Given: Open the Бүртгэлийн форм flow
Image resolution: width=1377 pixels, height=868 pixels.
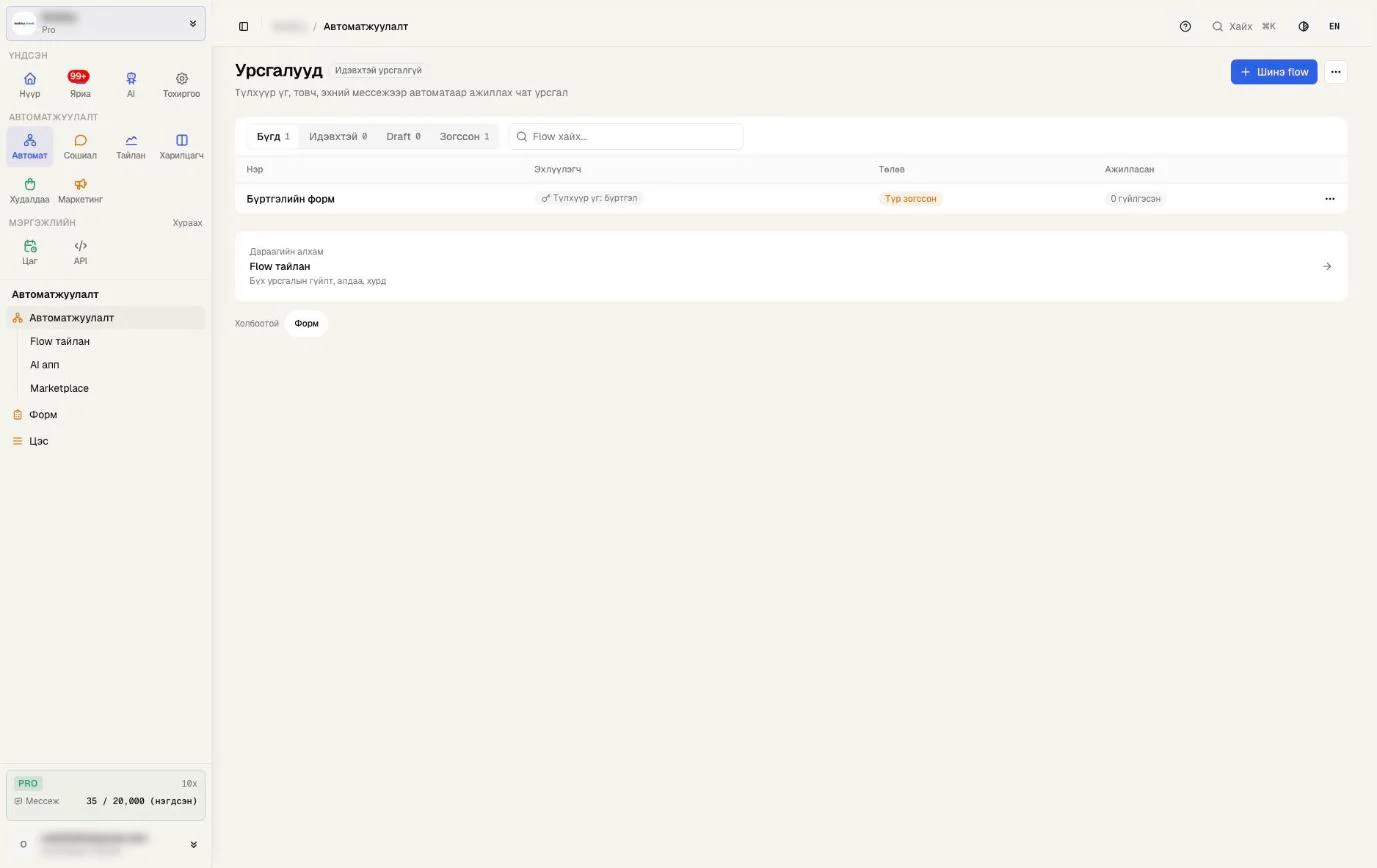Looking at the screenshot, I should pos(291,199).
